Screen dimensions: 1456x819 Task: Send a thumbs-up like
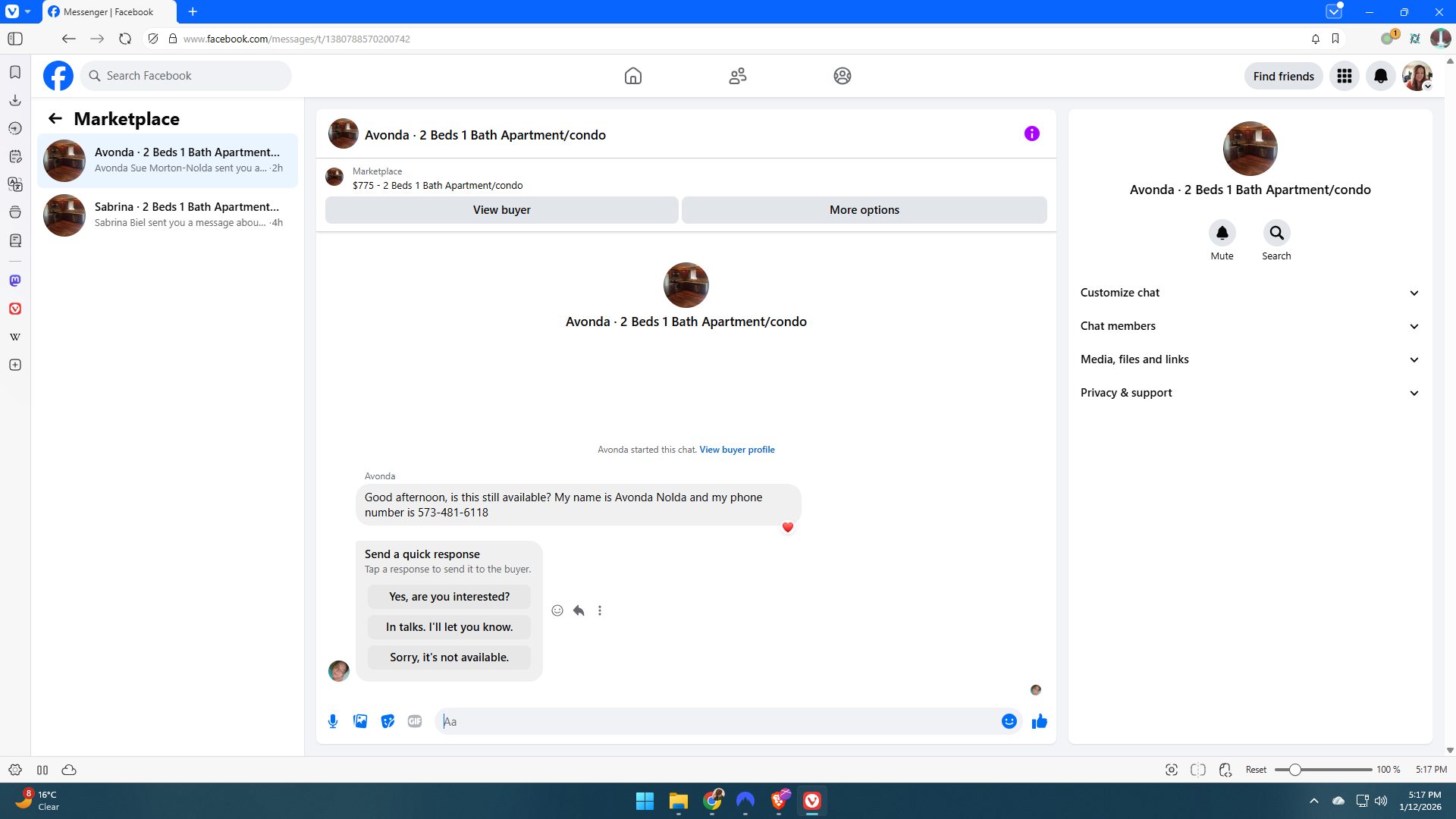[x=1039, y=721]
